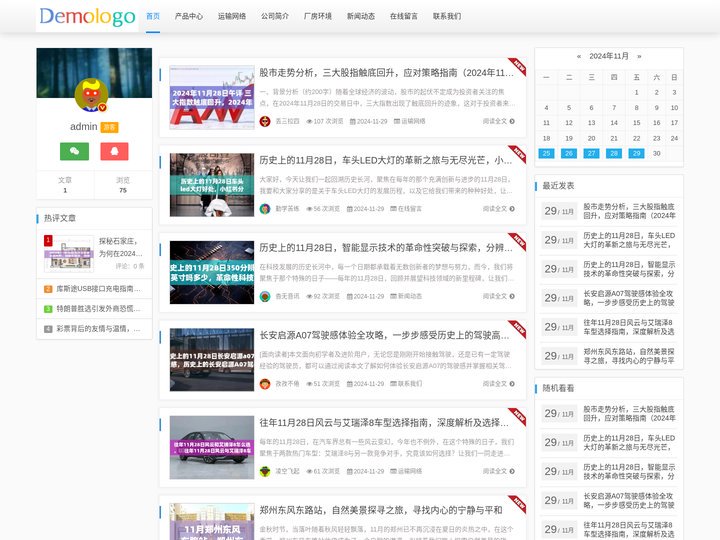Click author avatar on 智能显示技术 article

pyautogui.click(x=265, y=296)
